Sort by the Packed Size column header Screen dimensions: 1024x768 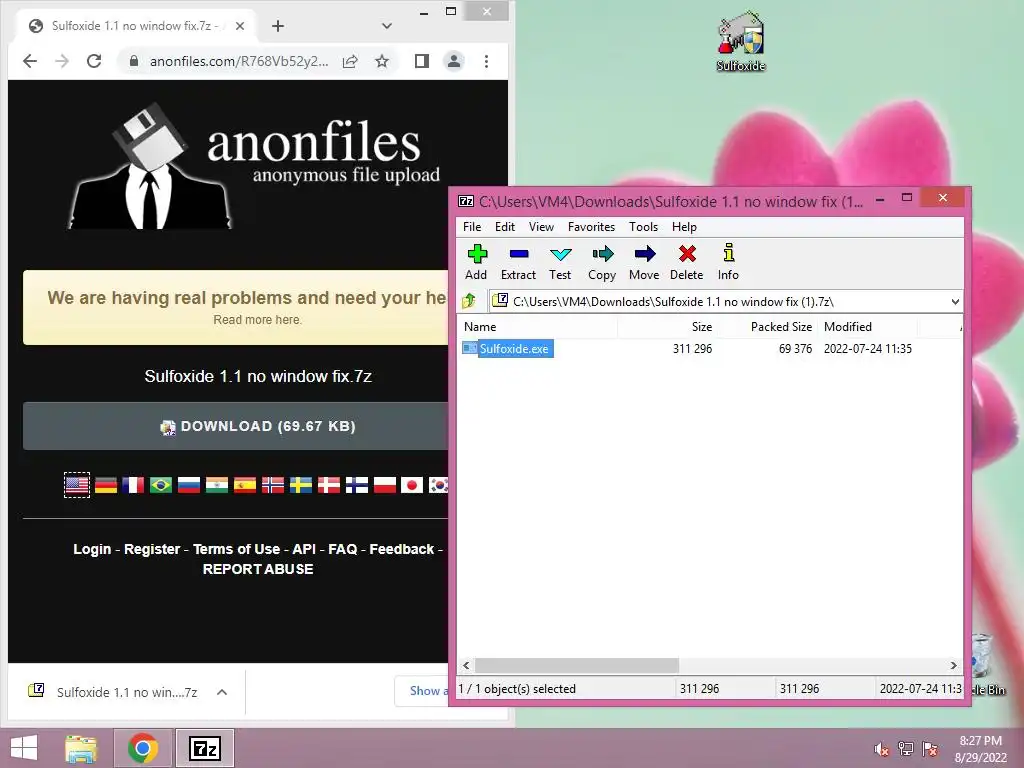coord(768,327)
